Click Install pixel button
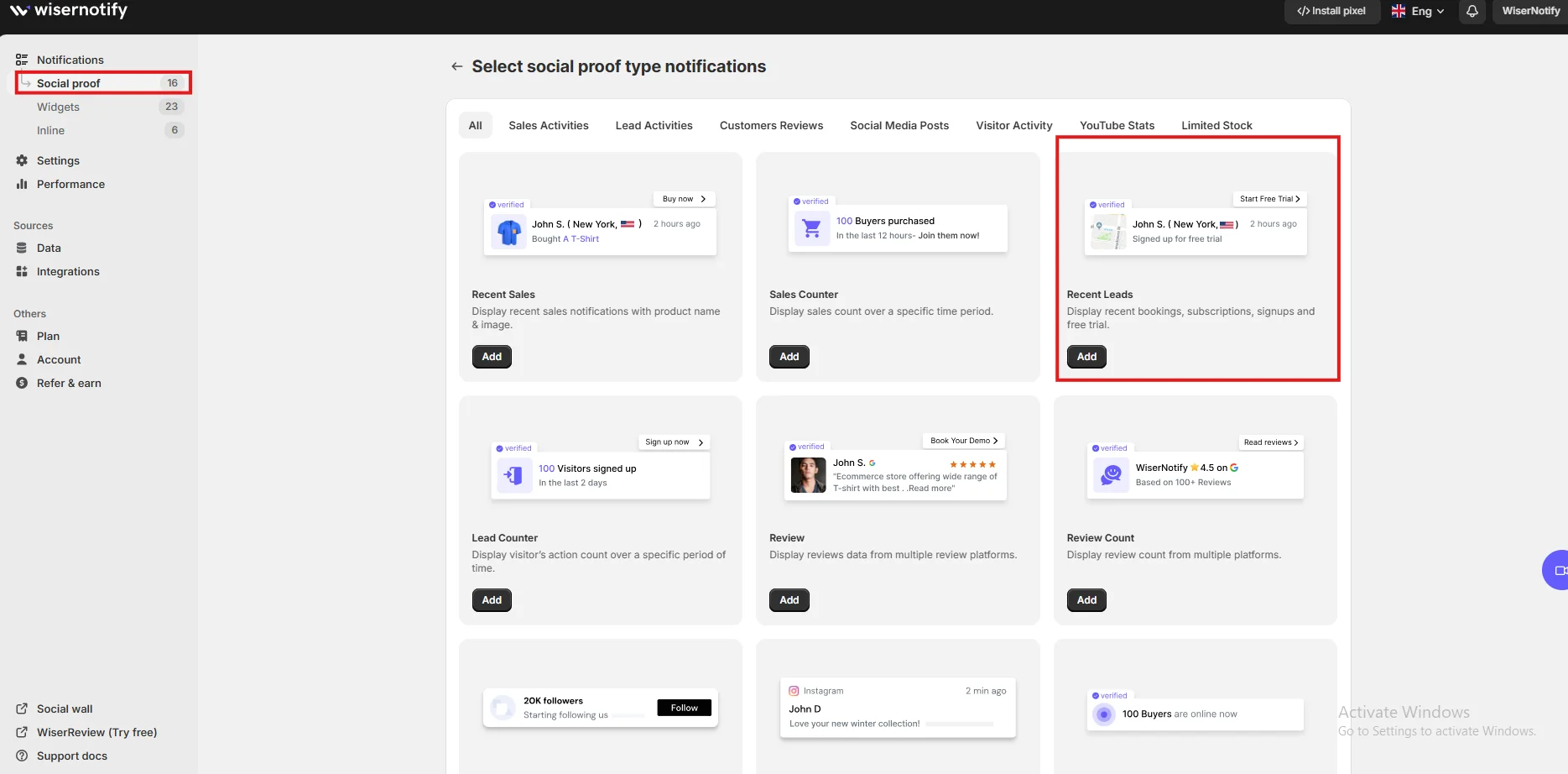1568x774 pixels. 1331,11
